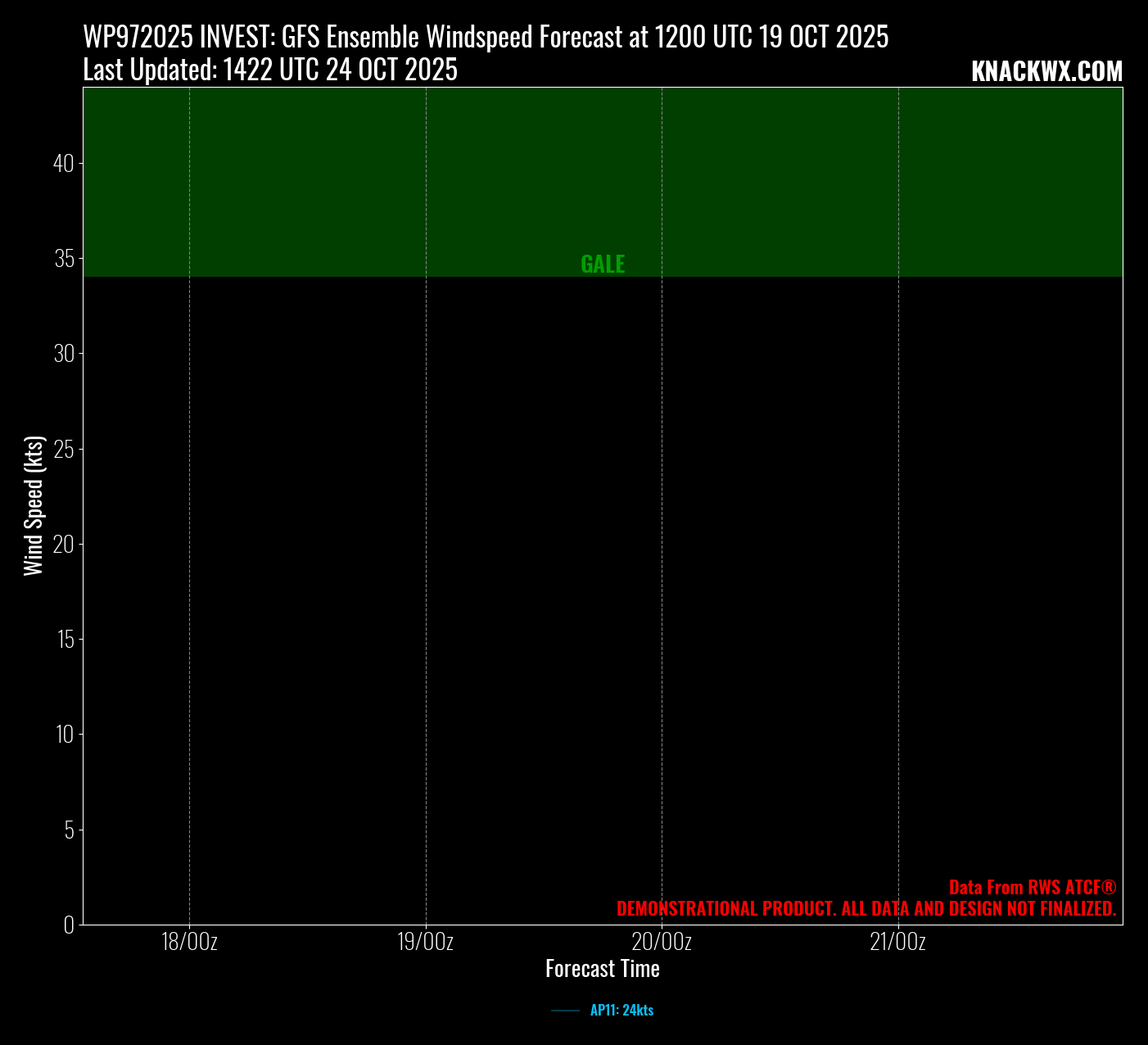Select the 20/00z forecast time tick
Screen dimensions: 1148x1045
tap(662, 942)
